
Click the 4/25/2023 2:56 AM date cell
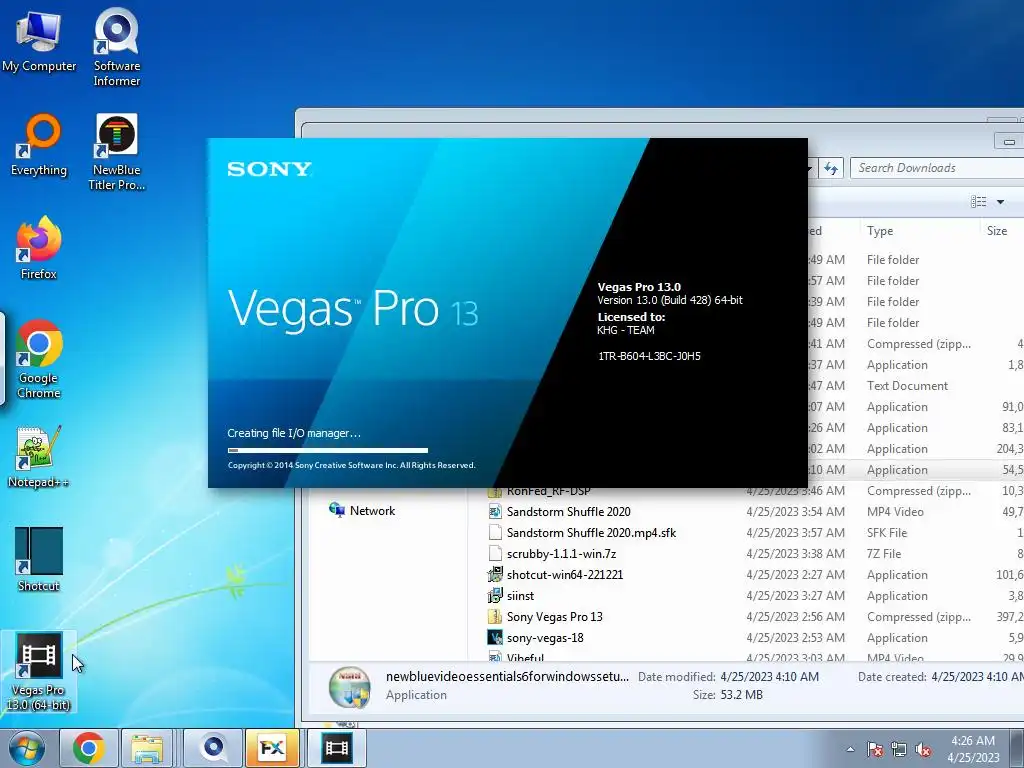tap(795, 616)
